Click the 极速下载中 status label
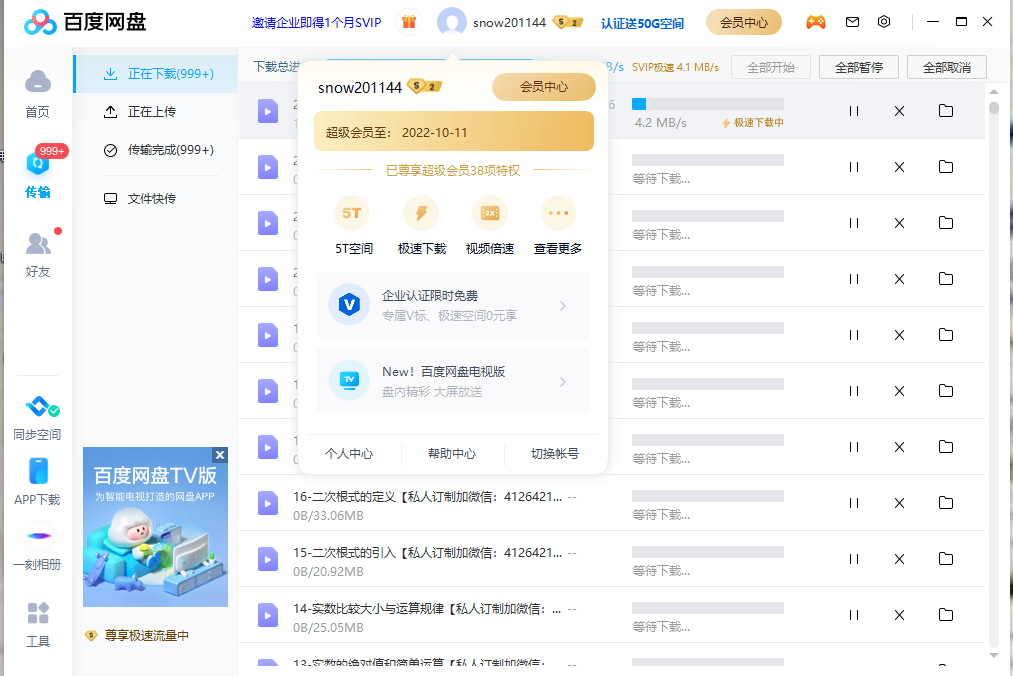The width and height of the screenshot is (1013, 676). pyautogui.click(x=752, y=123)
